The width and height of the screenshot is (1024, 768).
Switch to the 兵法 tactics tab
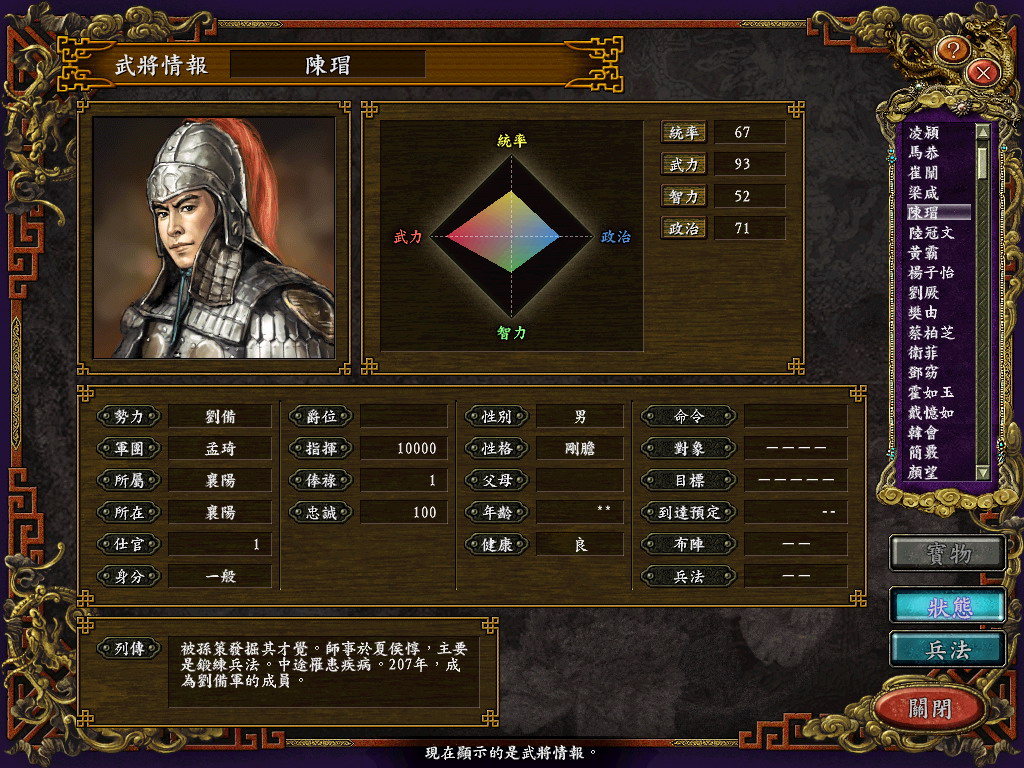(x=948, y=649)
